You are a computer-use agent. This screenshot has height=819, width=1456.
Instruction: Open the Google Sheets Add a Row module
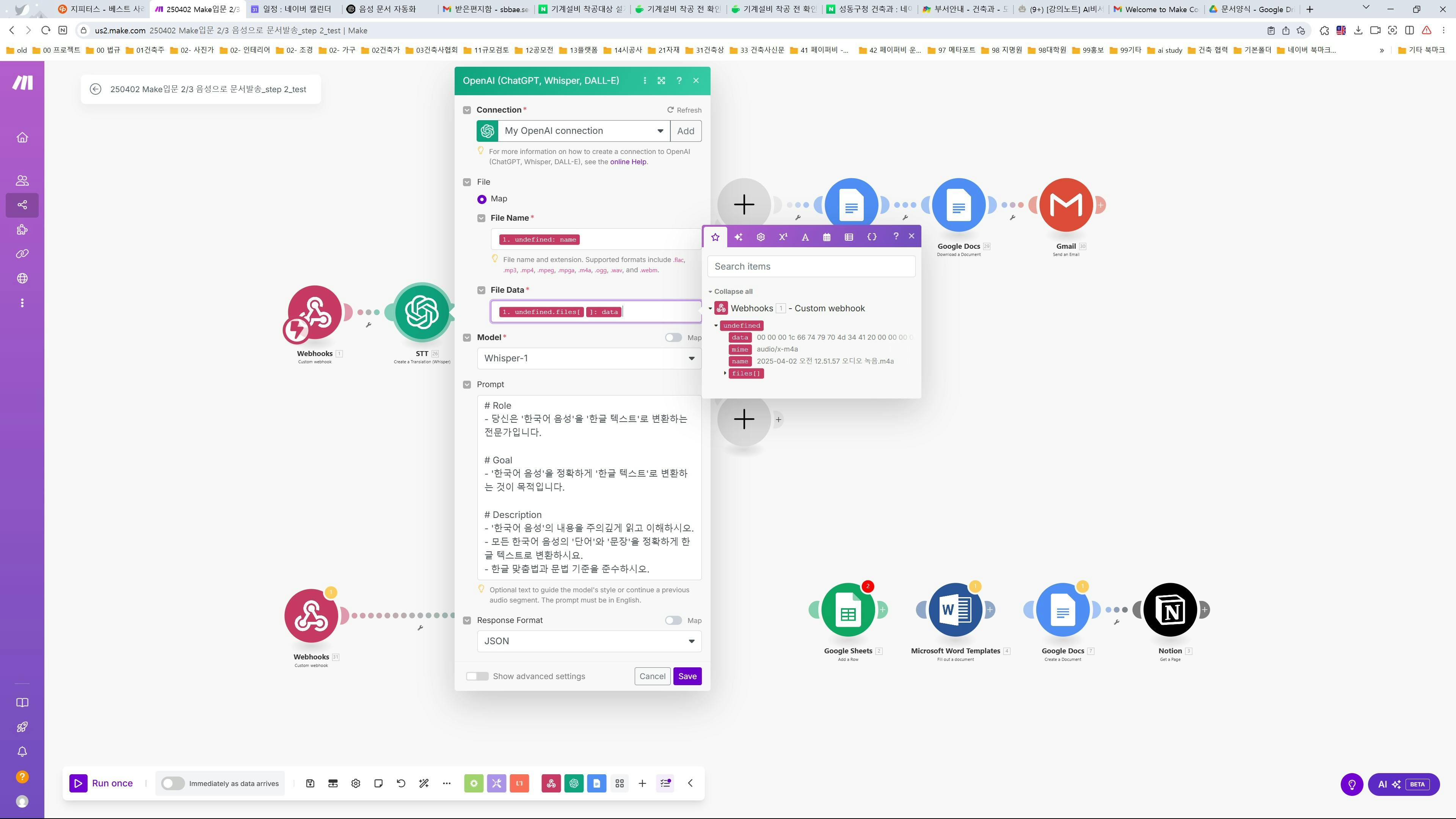click(x=848, y=610)
